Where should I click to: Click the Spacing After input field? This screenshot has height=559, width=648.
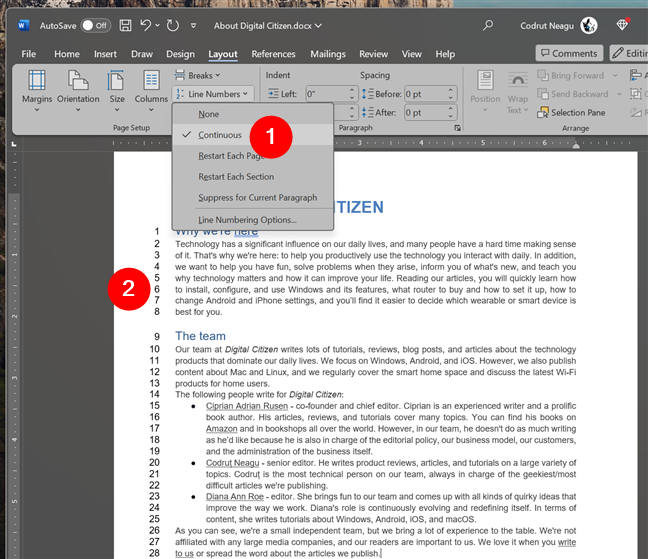[x=425, y=112]
